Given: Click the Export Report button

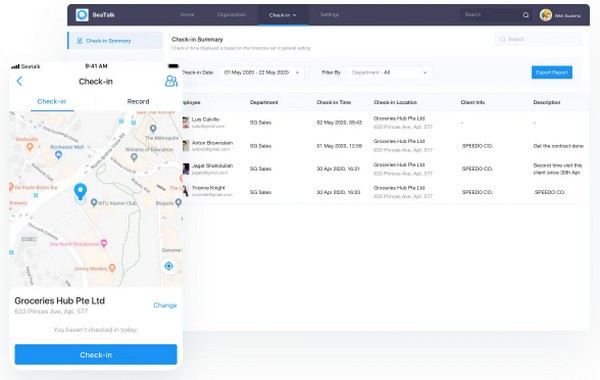Looking at the screenshot, I should 552,72.
